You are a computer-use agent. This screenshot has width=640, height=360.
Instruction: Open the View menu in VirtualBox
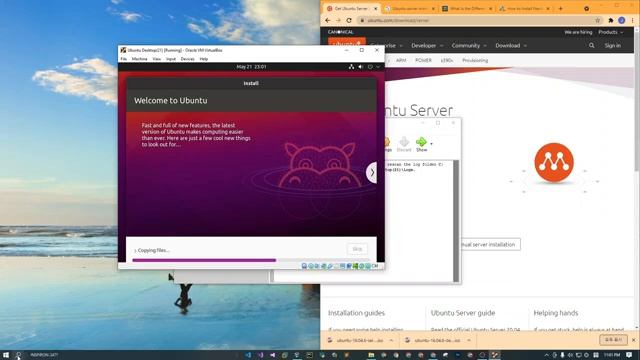(156, 59)
